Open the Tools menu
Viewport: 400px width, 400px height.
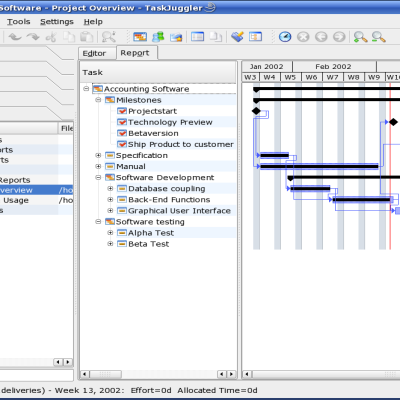pyautogui.click(x=19, y=22)
